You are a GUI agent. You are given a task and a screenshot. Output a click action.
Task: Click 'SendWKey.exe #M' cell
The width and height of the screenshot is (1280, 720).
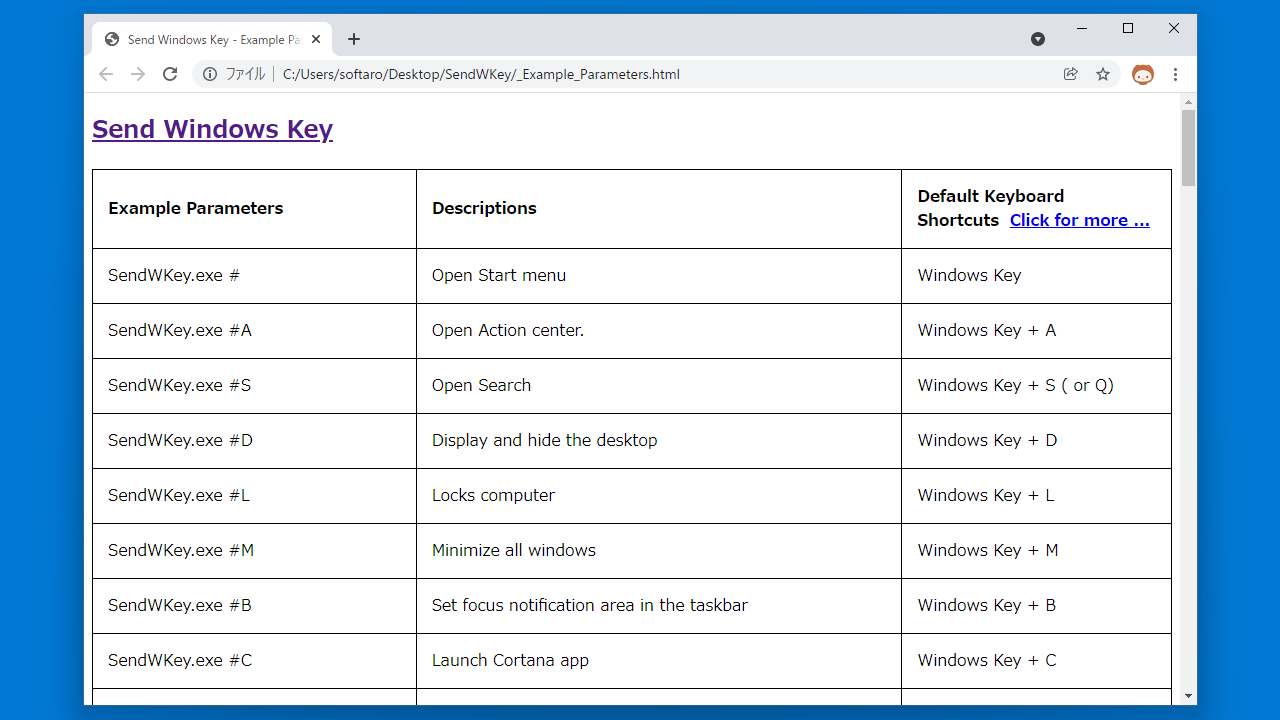pyautogui.click(x=254, y=551)
